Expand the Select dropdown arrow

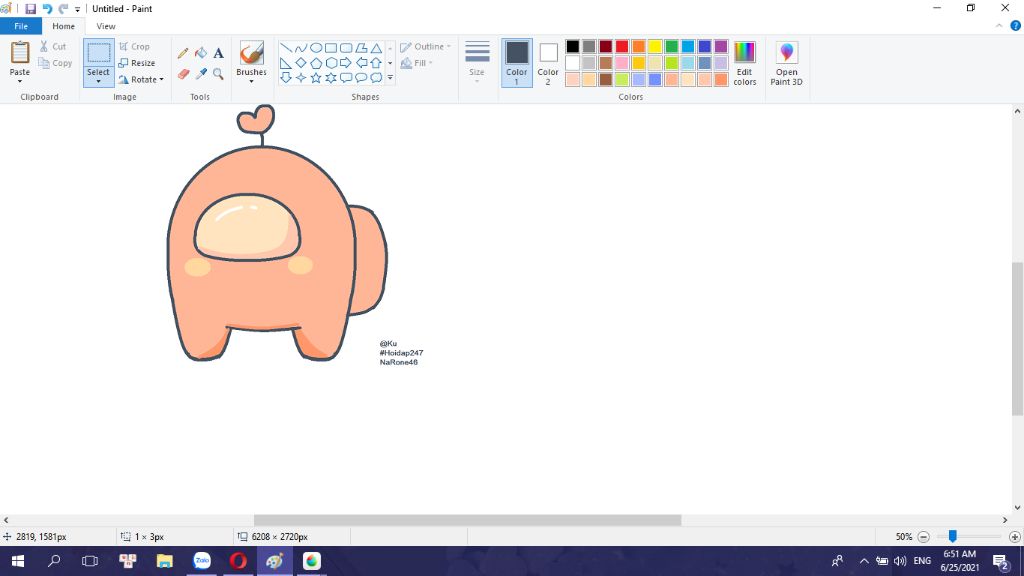point(99,81)
